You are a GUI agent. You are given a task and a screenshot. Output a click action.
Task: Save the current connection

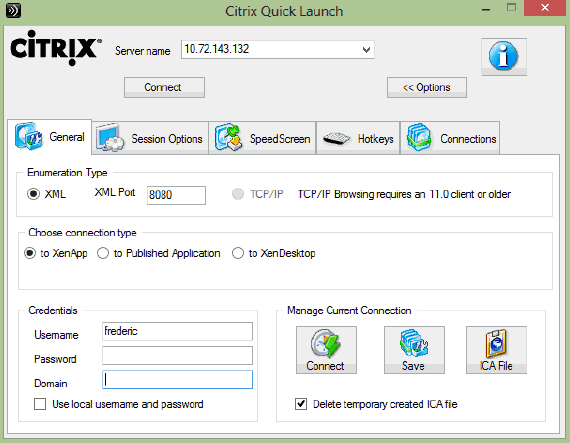(414, 350)
